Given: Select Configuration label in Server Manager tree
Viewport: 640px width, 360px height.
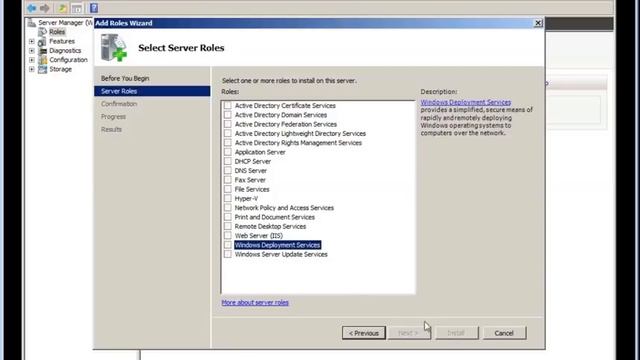Looking at the screenshot, I should click(x=69, y=60).
